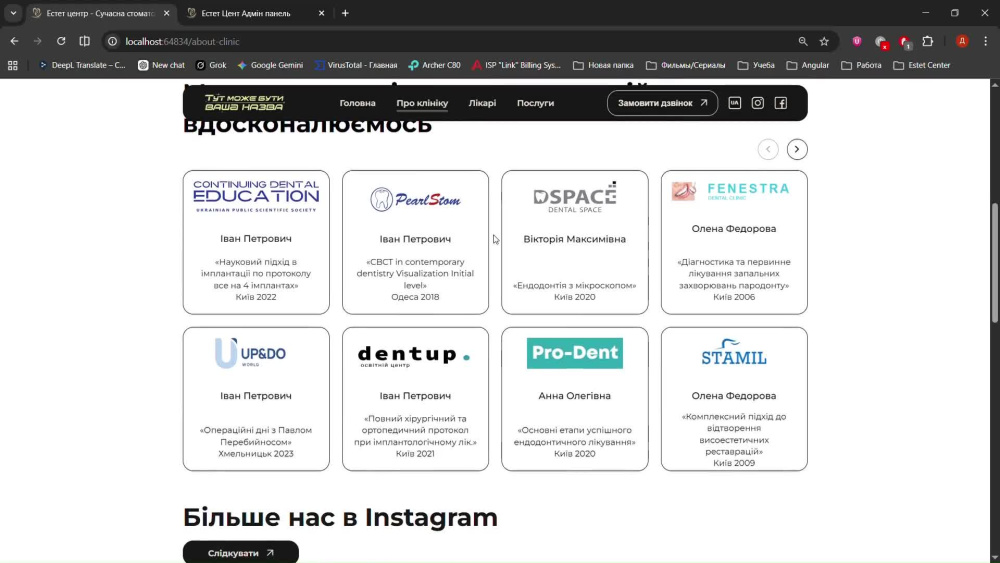Open the apps grid in bookmarks bar
1000x563 pixels.
click(13, 65)
